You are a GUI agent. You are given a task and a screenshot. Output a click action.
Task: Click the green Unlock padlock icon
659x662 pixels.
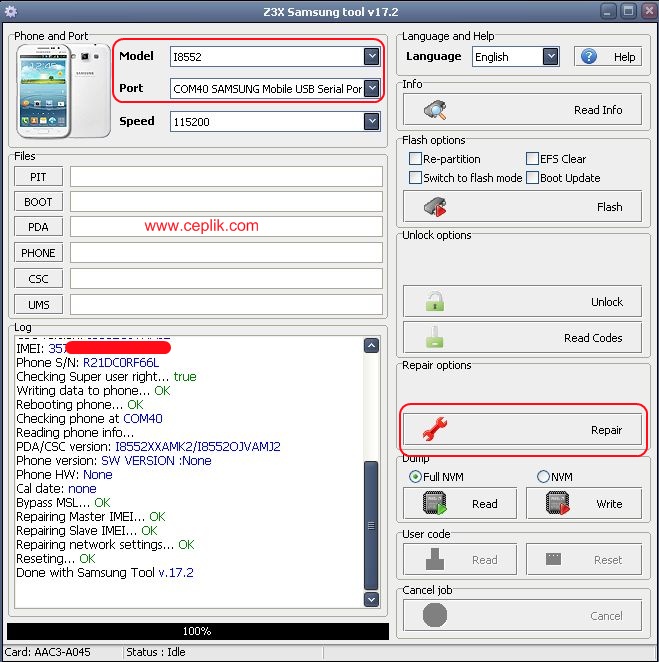coord(435,301)
